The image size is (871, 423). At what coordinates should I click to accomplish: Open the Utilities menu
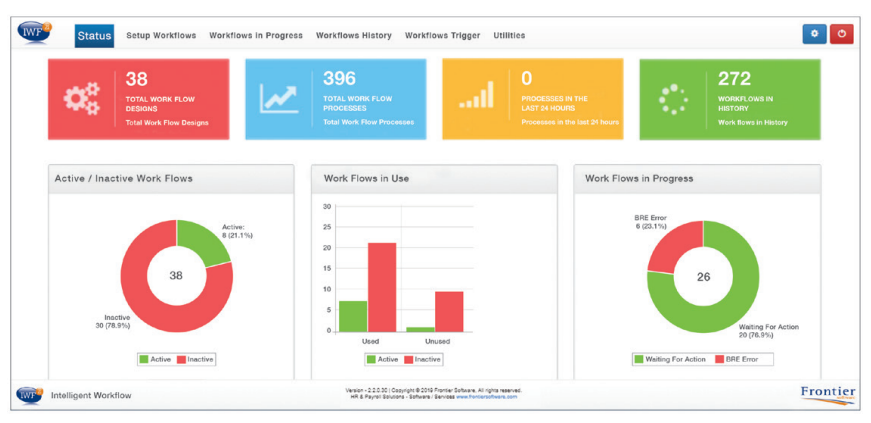(x=509, y=35)
